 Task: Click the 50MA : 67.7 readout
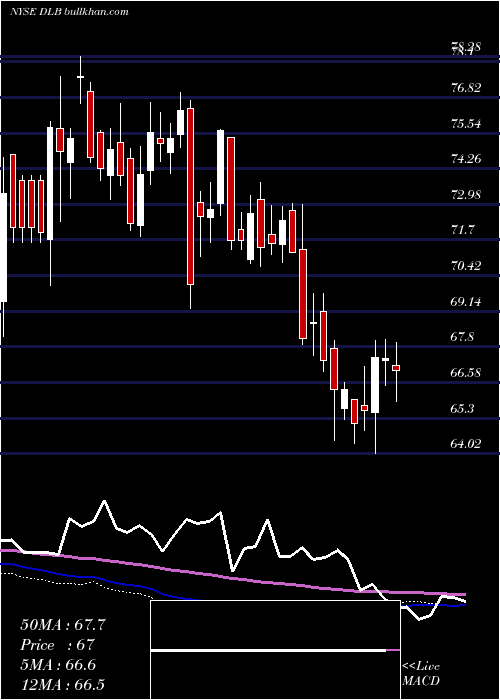point(63,625)
